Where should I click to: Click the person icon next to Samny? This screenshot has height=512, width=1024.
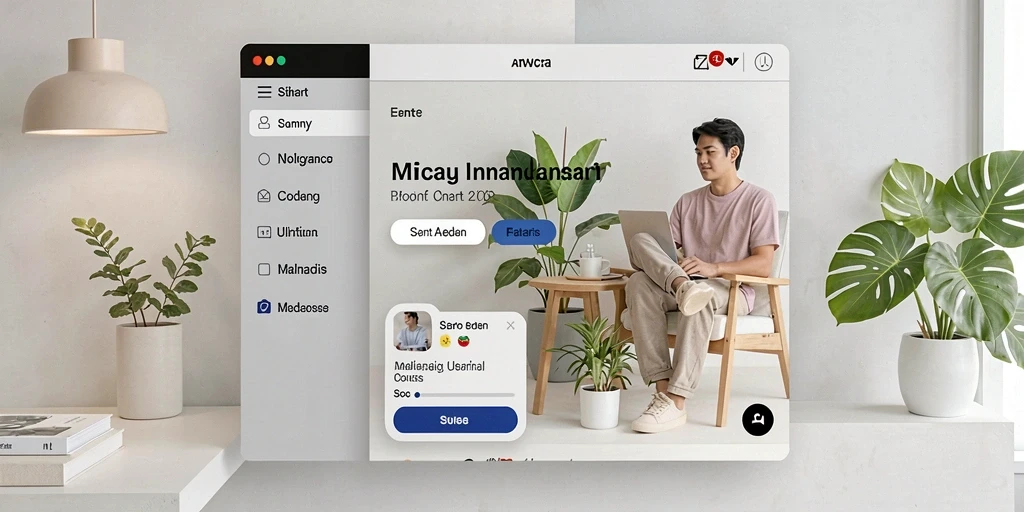(264, 123)
